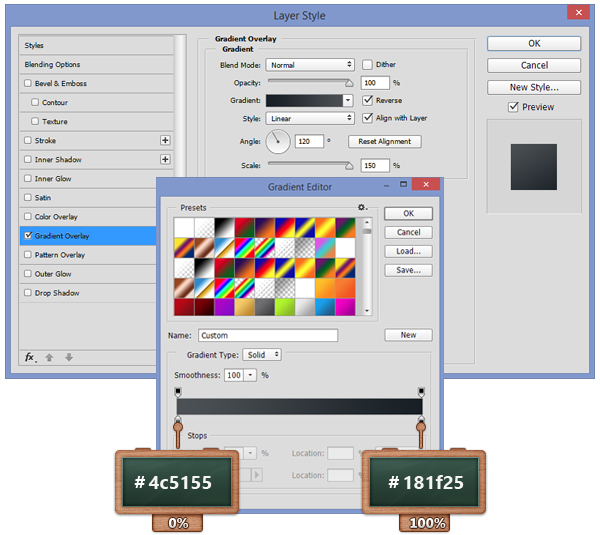Select the left opacity stop above gradient bar
Viewport: 600px width, 535px height.
tap(178, 391)
